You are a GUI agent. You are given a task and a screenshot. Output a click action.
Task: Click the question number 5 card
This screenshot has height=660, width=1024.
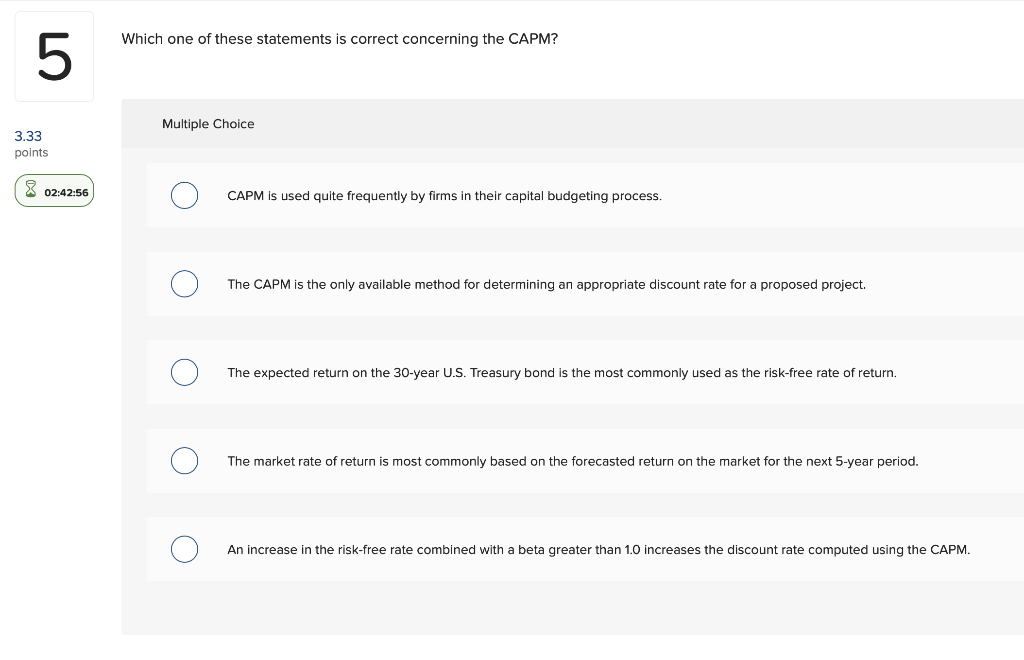(x=54, y=57)
